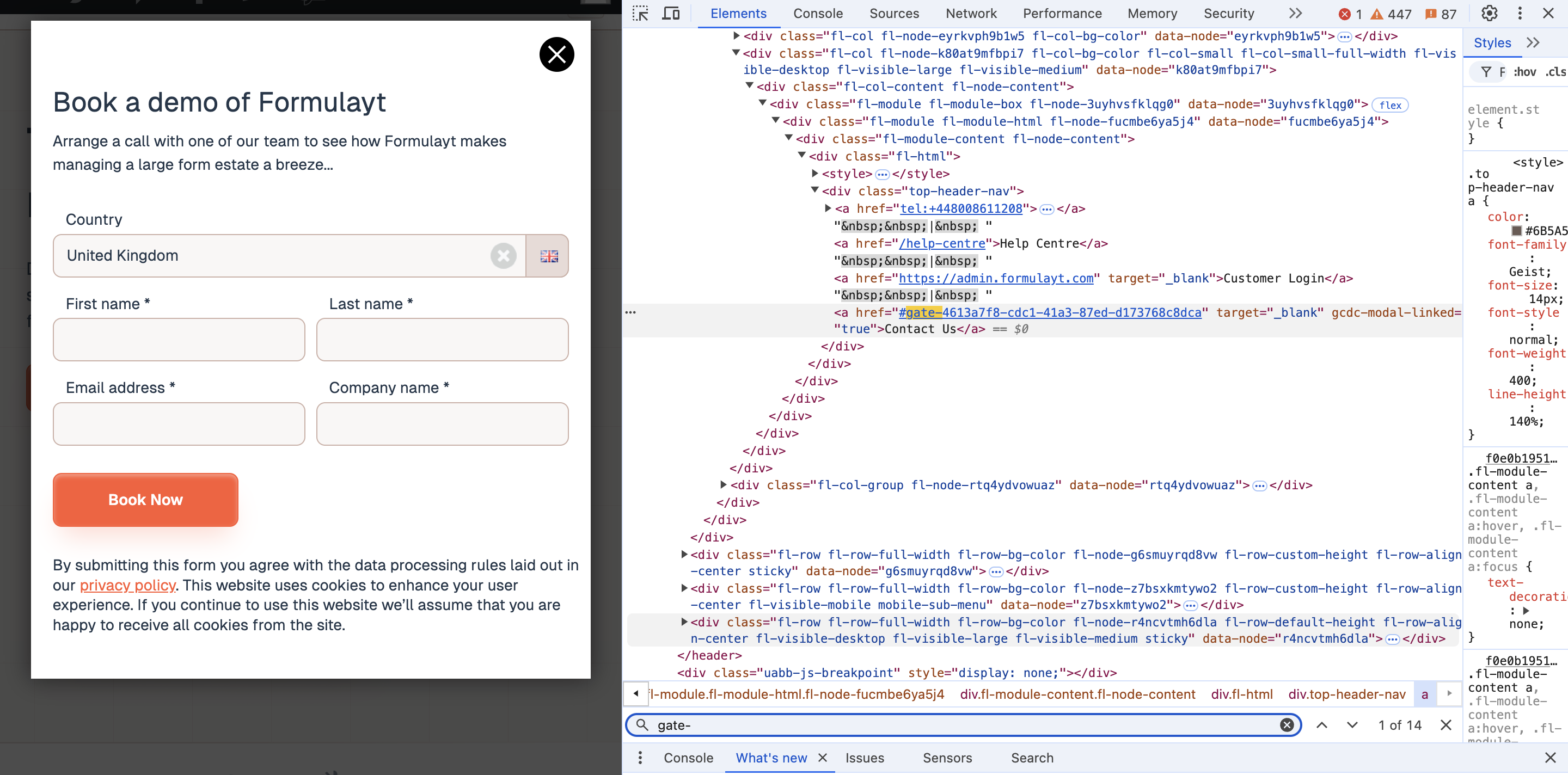Toggle the device toolbar icon
Viewport: 1568px width, 775px height.
pyautogui.click(x=671, y=14)
